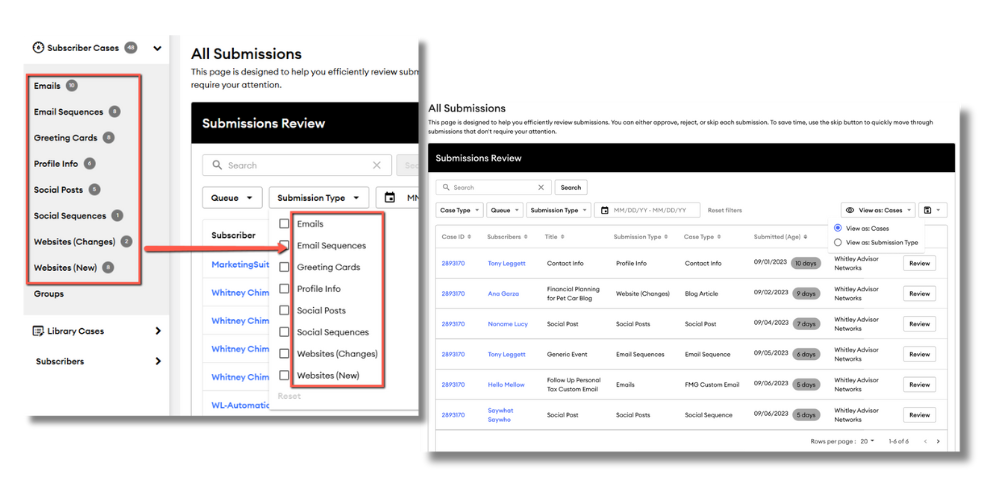1000x500 pixels.
Task: Select View as: Submission Type radio option
Action: point(838,242)
